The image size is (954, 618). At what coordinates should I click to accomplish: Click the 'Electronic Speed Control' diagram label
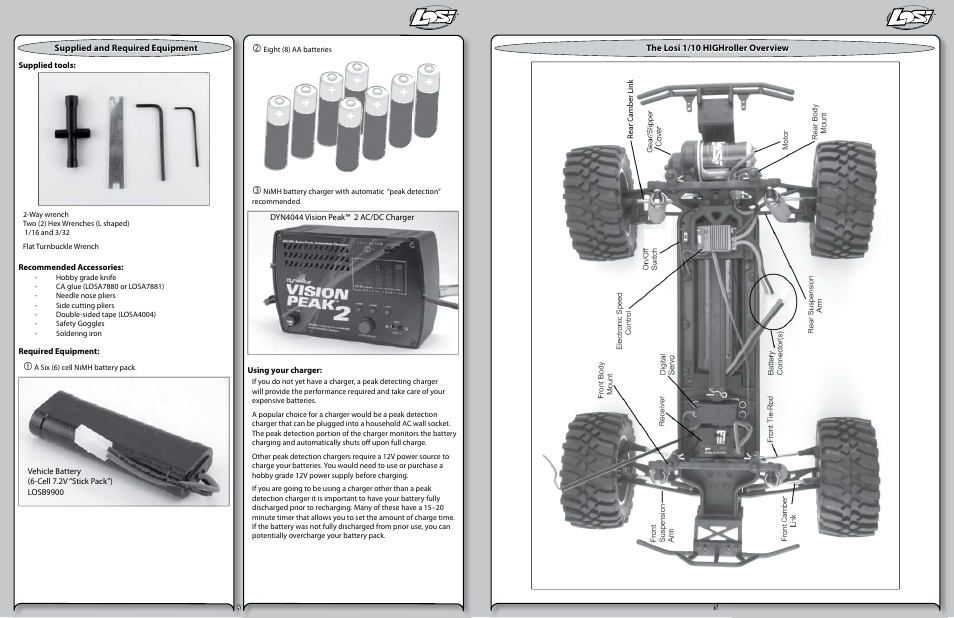tap(624, 321)
